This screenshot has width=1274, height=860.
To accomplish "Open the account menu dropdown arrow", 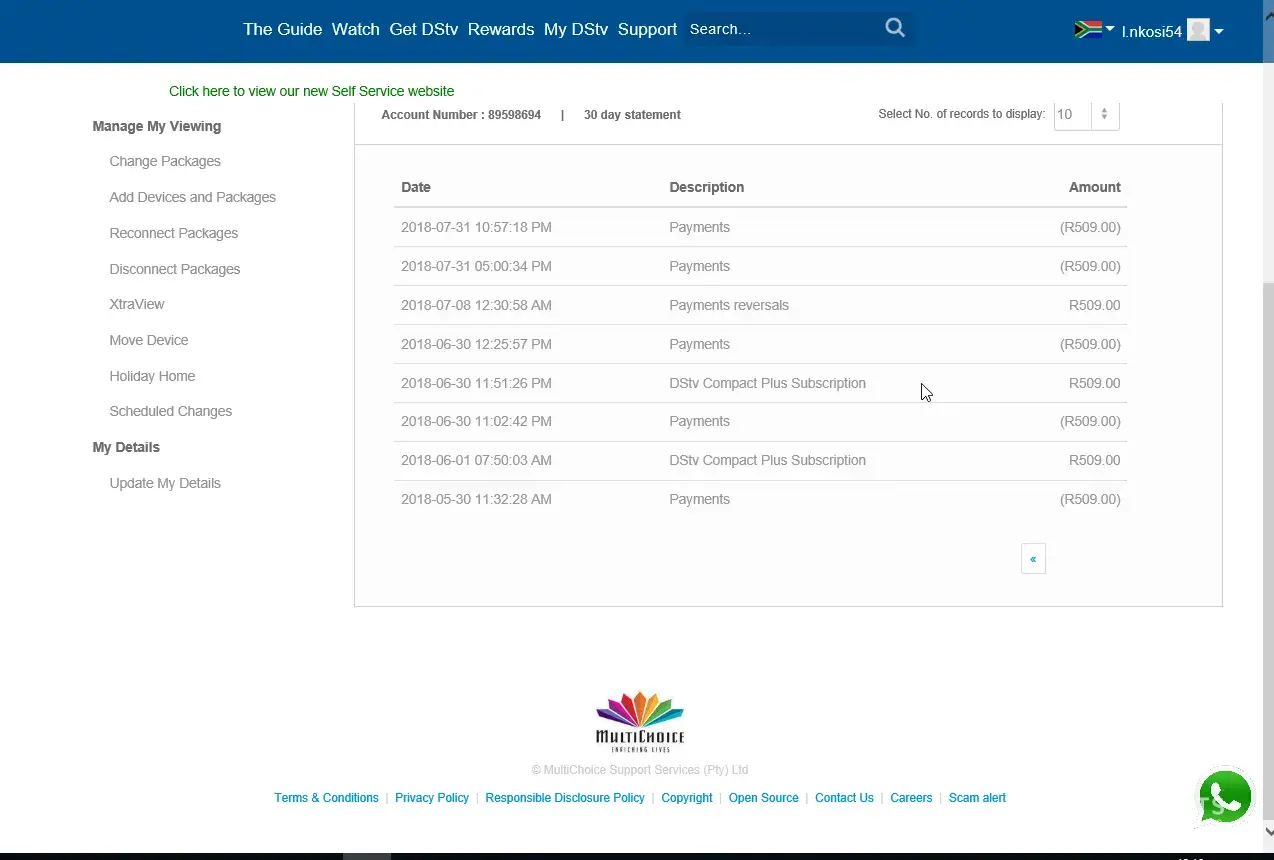I will coord(1219,32).
